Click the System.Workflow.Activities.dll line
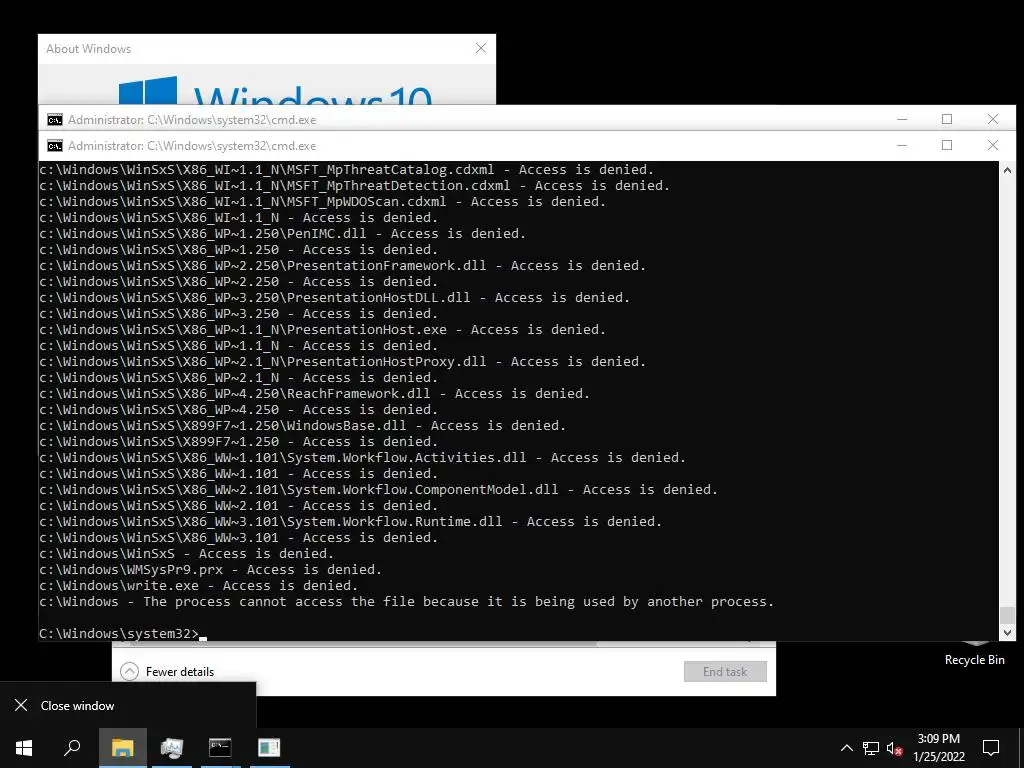 [x=362, y=458]
